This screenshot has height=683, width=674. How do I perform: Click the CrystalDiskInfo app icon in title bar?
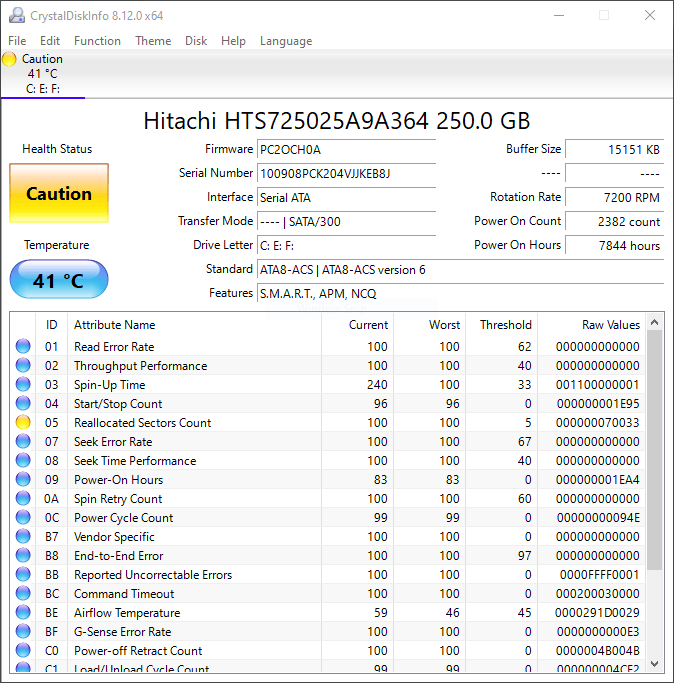click(17, 15)
